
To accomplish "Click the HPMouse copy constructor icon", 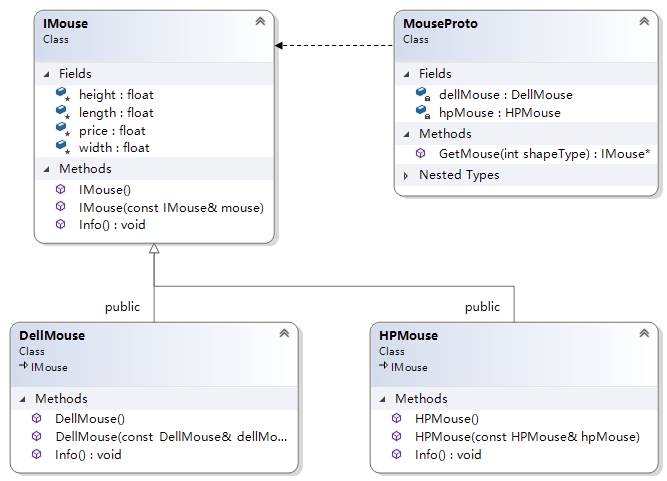I will pos(396,436).
